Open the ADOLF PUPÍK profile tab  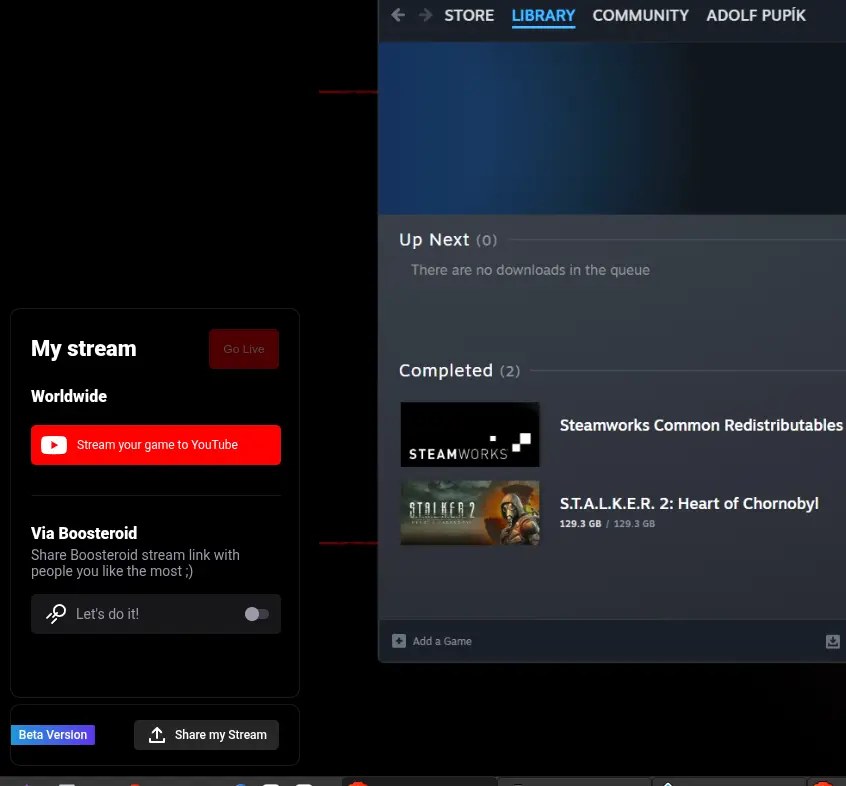pos(756,16)
